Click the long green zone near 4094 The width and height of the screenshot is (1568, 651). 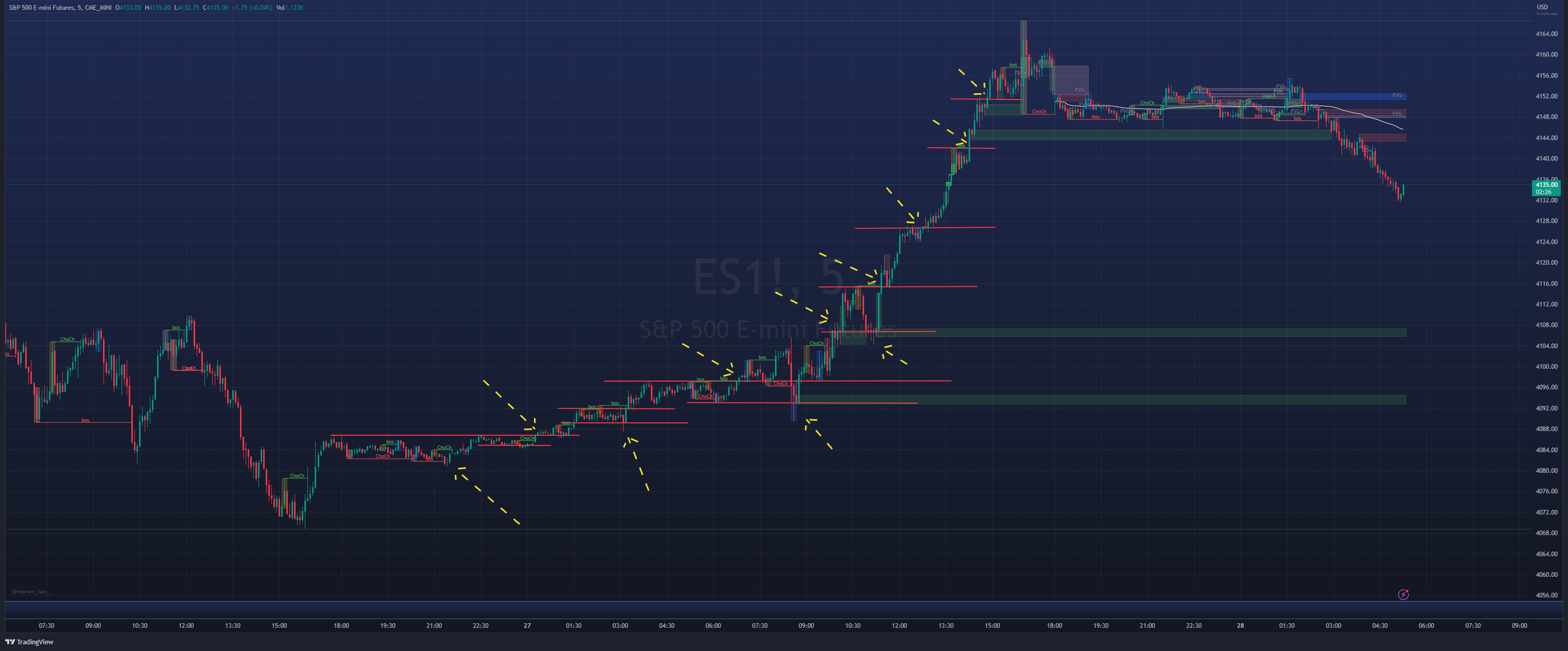click(x=1157, y=400)
